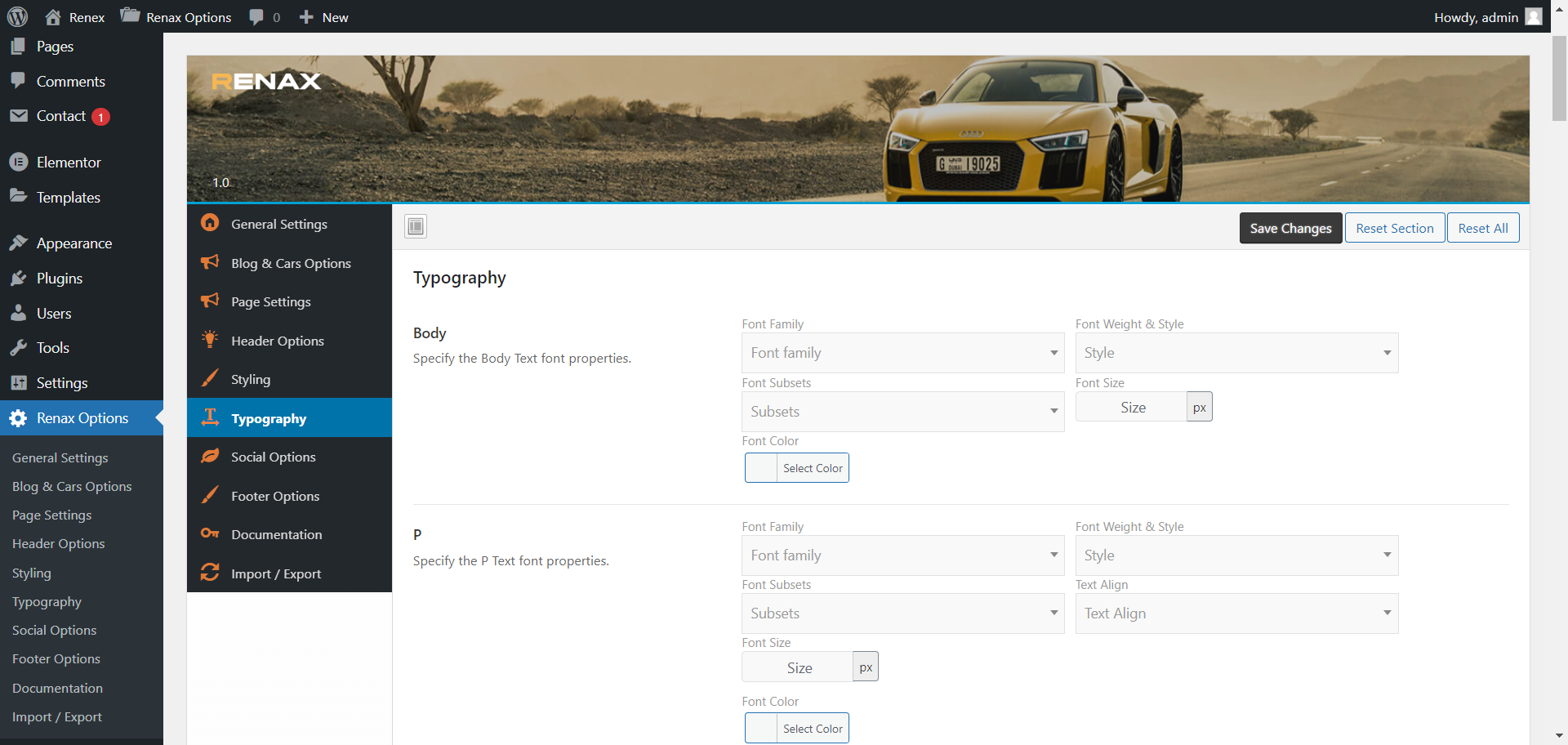Click the New plus icon

pyautogui.click(x=306, y=16)
